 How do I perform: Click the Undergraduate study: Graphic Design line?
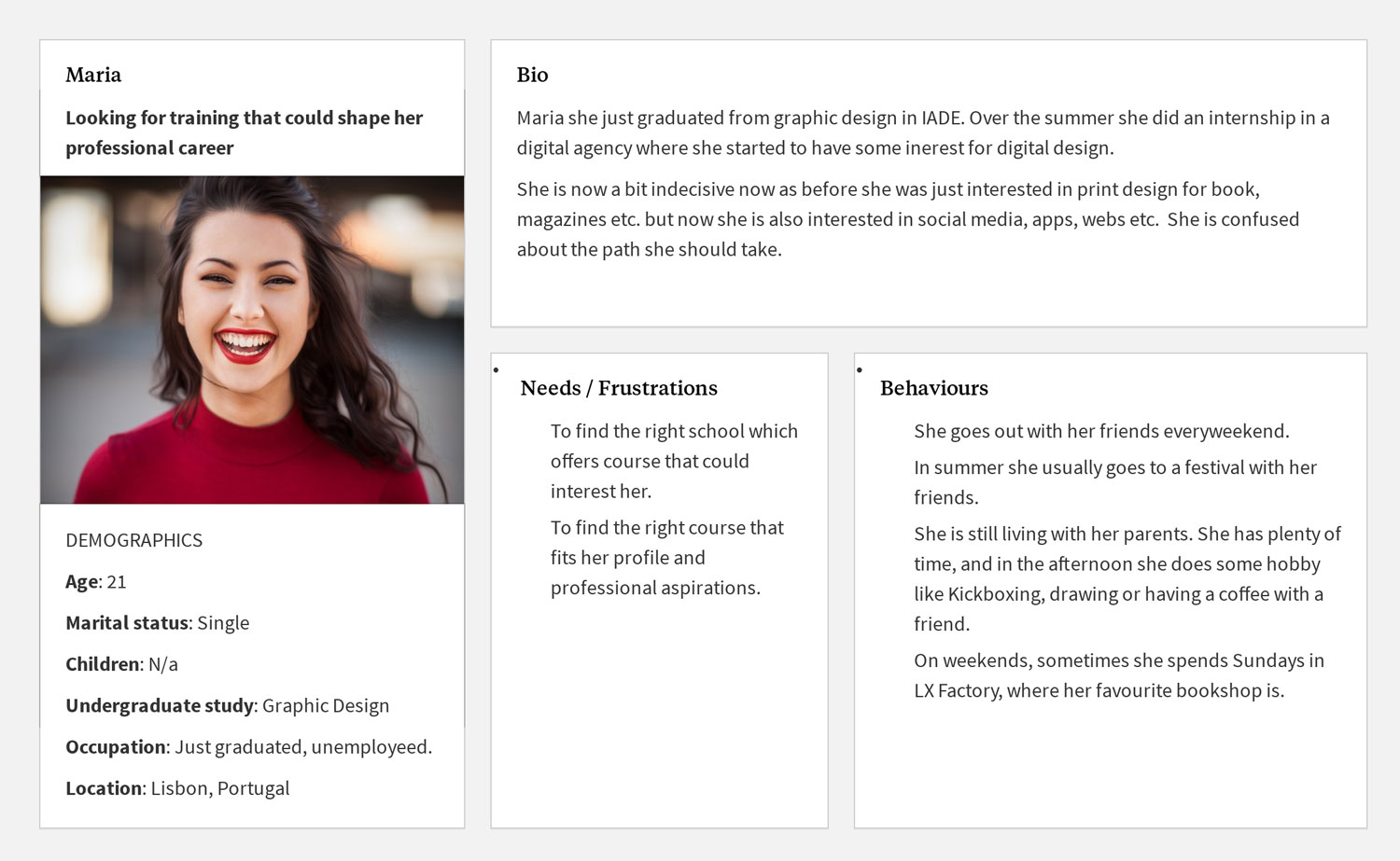click(x=228, y=706)
